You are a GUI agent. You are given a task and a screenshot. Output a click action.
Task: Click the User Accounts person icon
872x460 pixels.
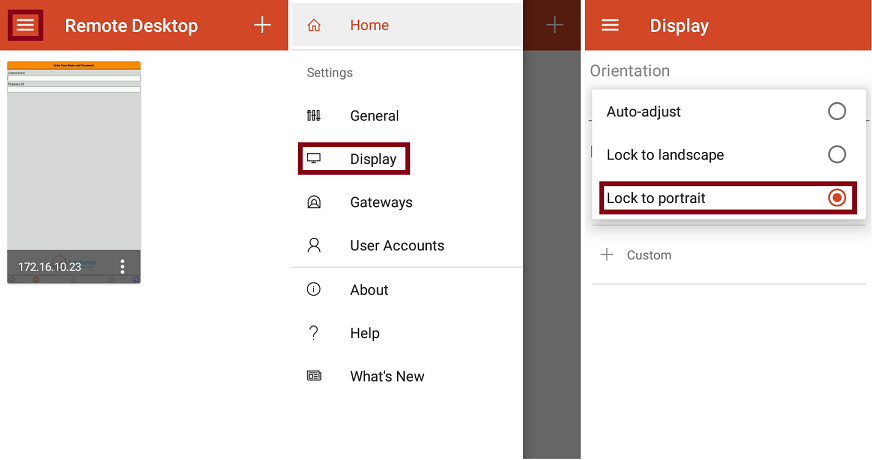tap(314, 245)
